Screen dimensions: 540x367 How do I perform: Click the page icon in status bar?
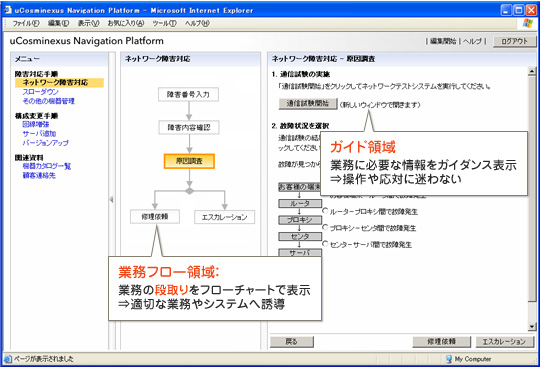click(8, 359)
